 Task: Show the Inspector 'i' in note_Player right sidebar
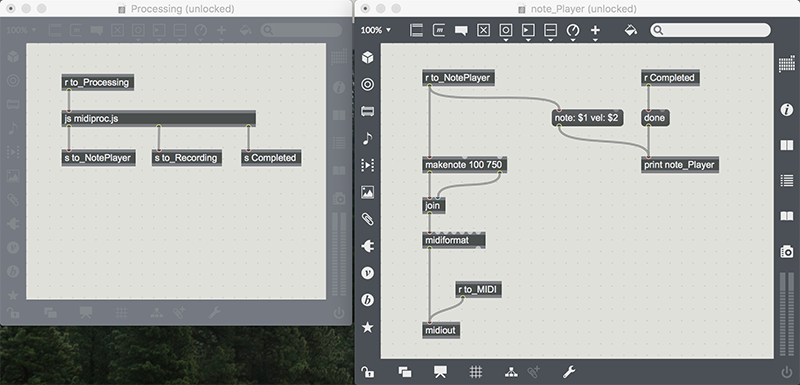click(x=787, y=110)
